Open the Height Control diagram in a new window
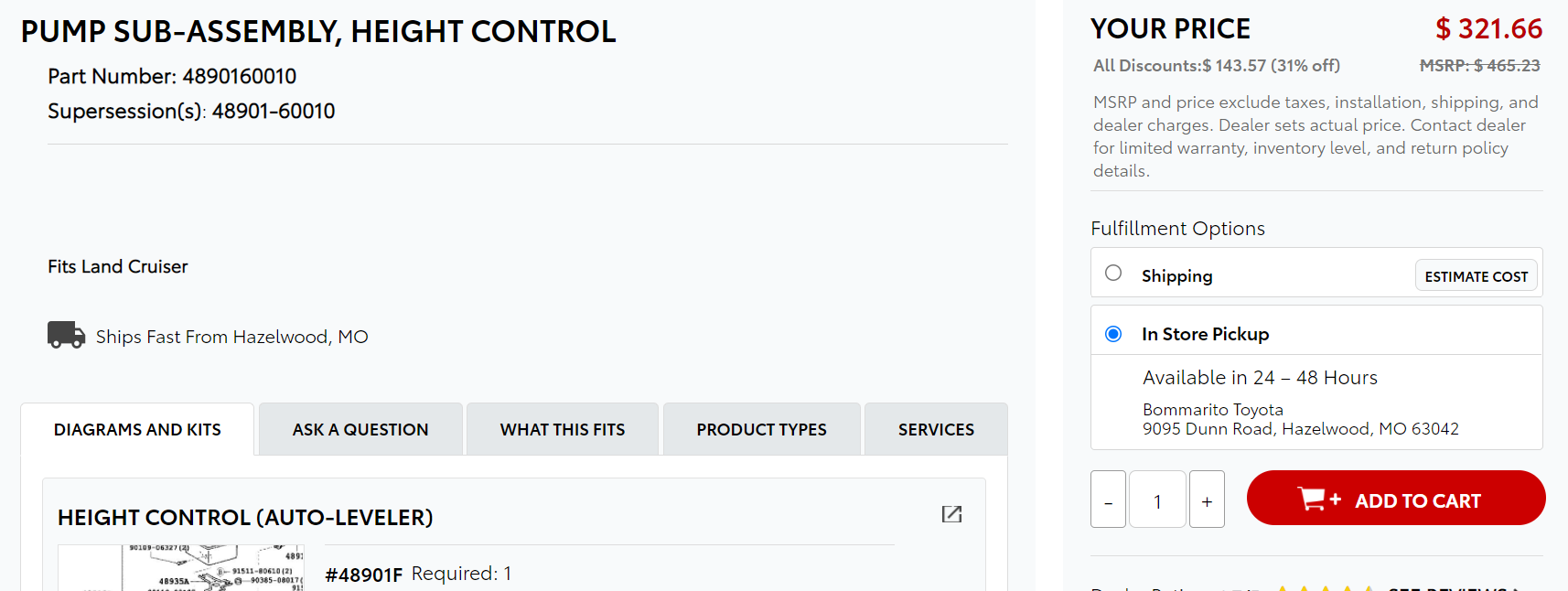Screen dimensions: 1568x591 (951, 514)
